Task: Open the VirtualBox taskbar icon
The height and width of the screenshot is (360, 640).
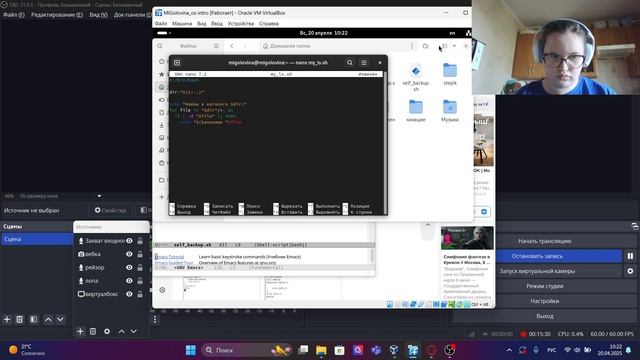Action: [x=394, y=350]
